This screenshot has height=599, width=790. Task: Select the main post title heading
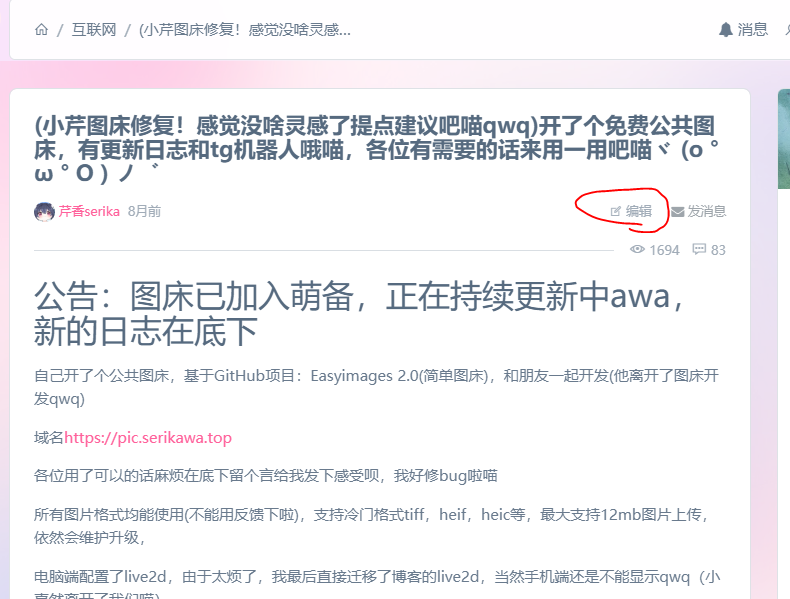tap(377, 150)
